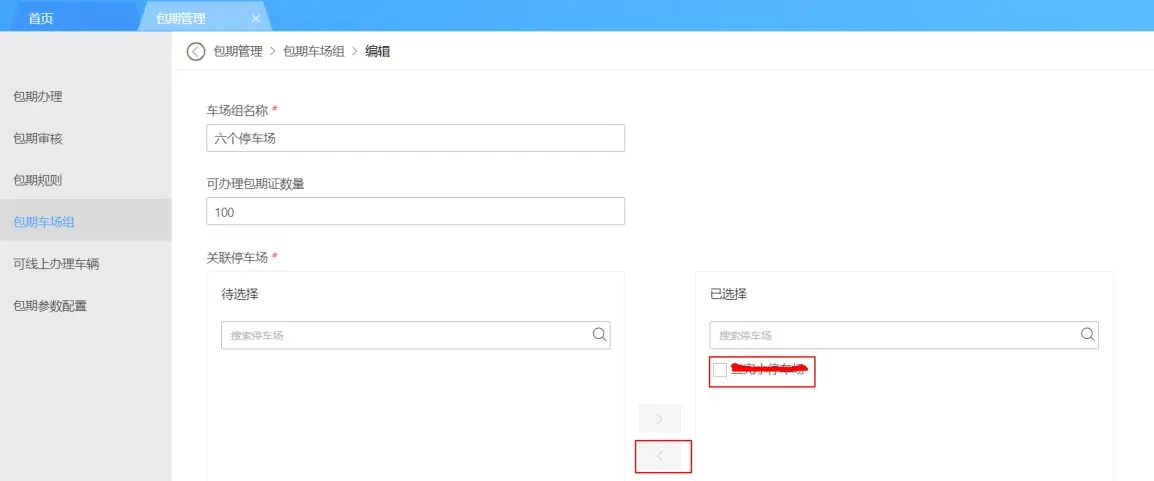Image resolution: width=1154 pixels, height=481 pixels.
Task: Click the 可办理包期证数量 field showing 100
Action: (415, 211)
